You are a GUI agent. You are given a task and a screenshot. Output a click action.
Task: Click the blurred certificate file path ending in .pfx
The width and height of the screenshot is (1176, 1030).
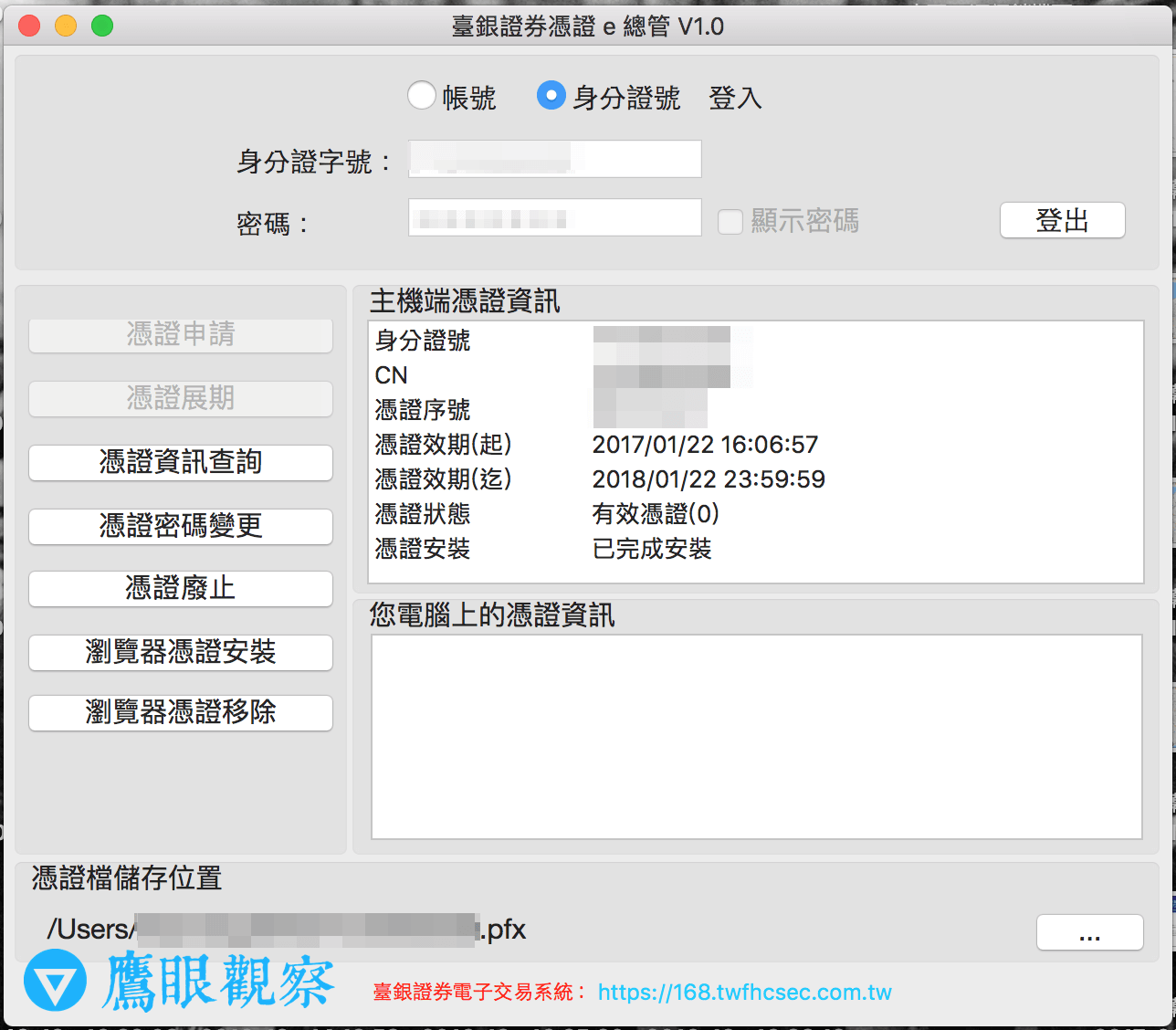pyautogui.click(x=287, y=930)
